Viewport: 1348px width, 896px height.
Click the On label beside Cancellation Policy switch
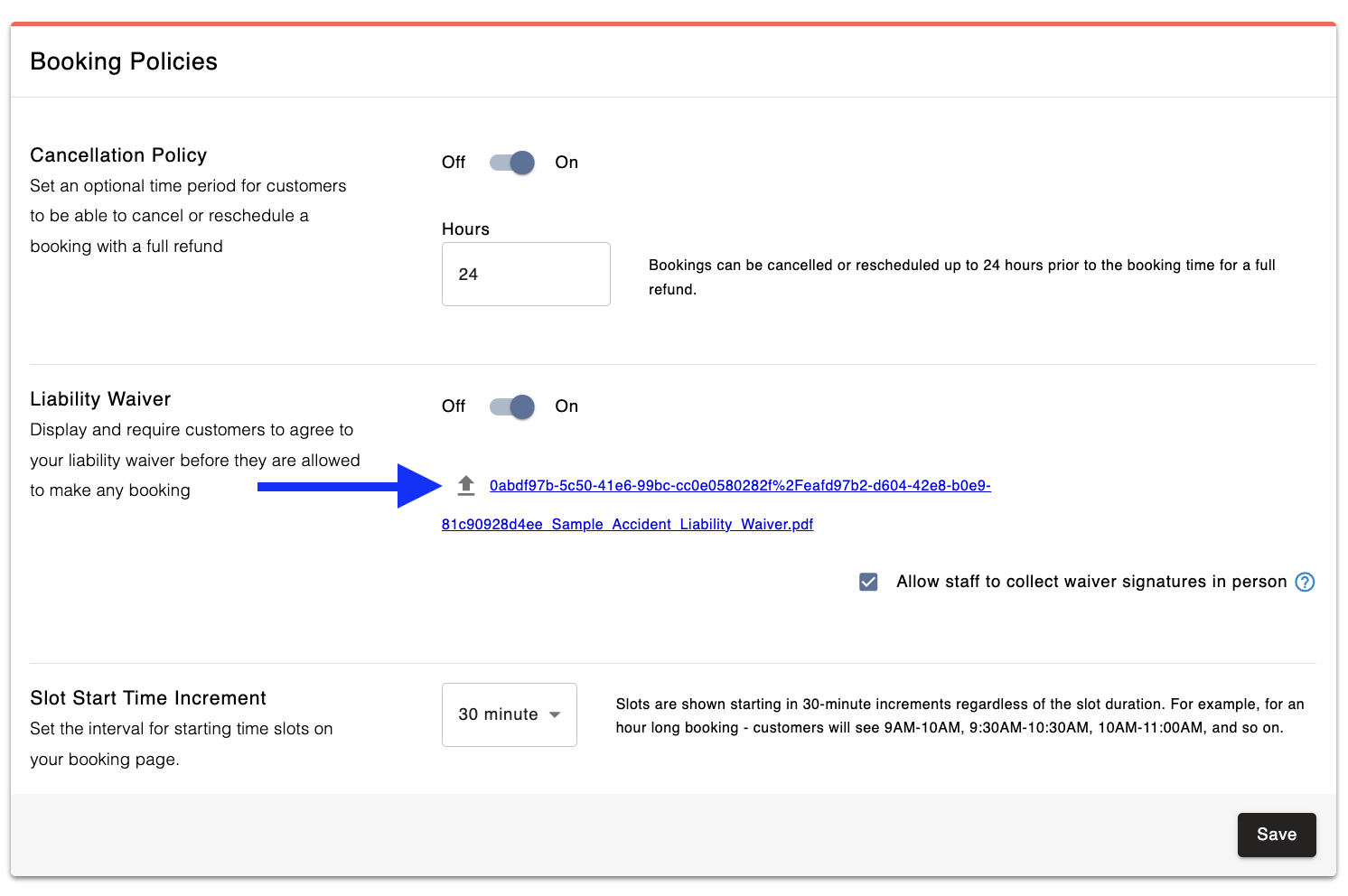(x=566, y=163)
